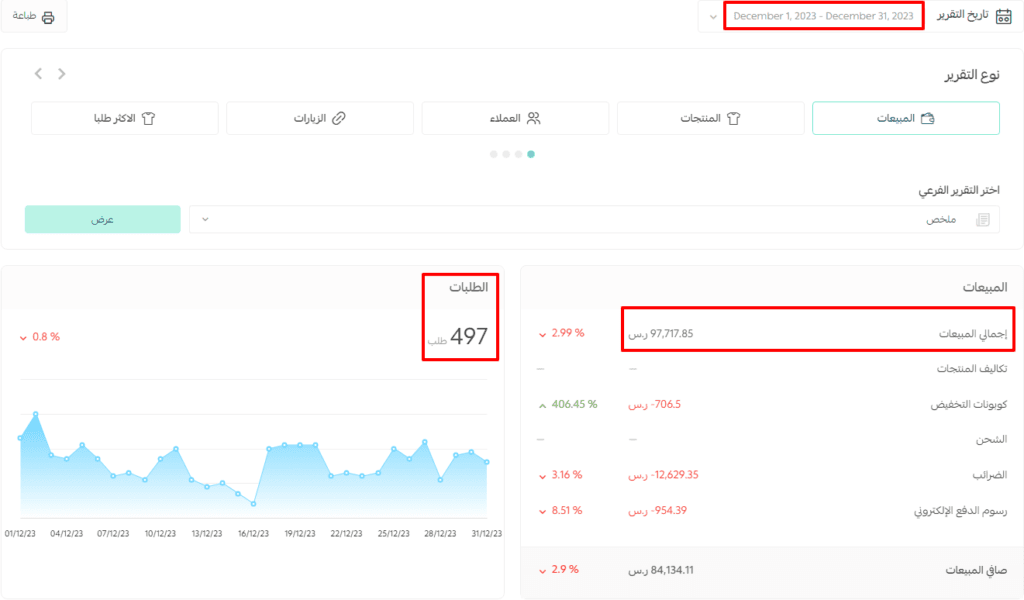Open the December 2023 date range field
Screen dimensions: 1024x600
click(823, 16)
